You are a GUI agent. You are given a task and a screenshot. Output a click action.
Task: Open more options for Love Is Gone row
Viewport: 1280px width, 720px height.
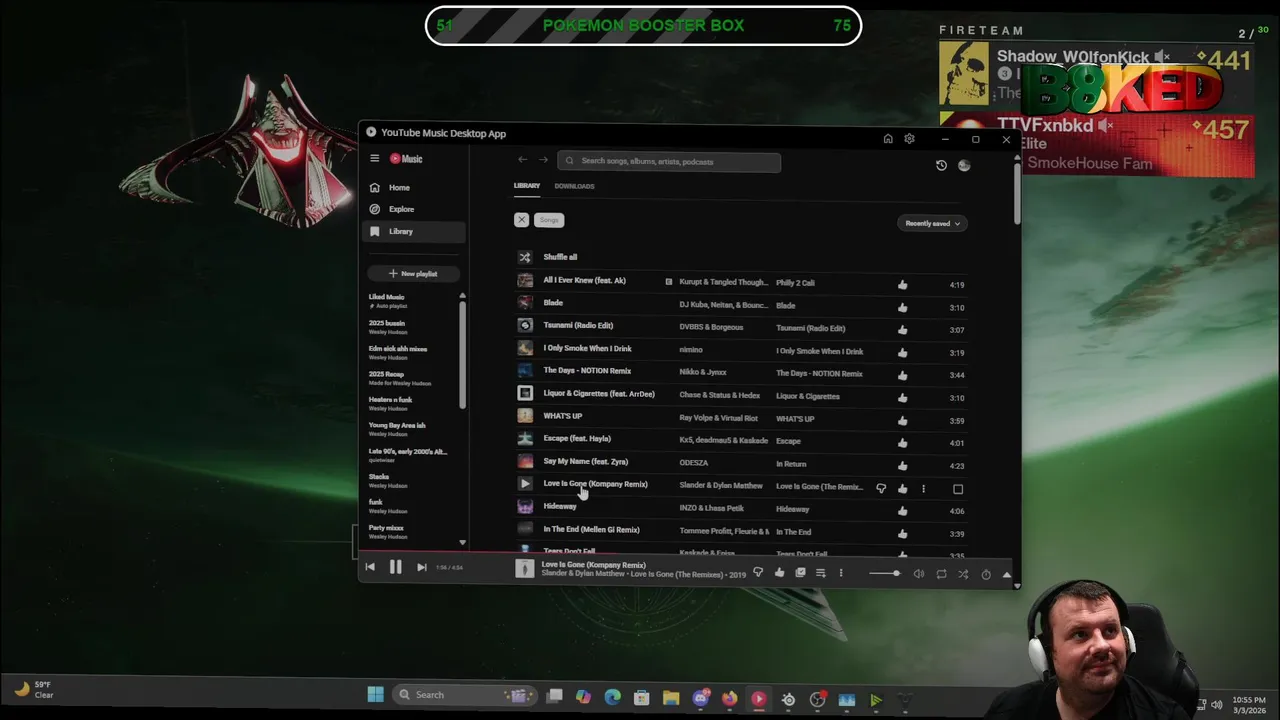click(x=923, y=488)
